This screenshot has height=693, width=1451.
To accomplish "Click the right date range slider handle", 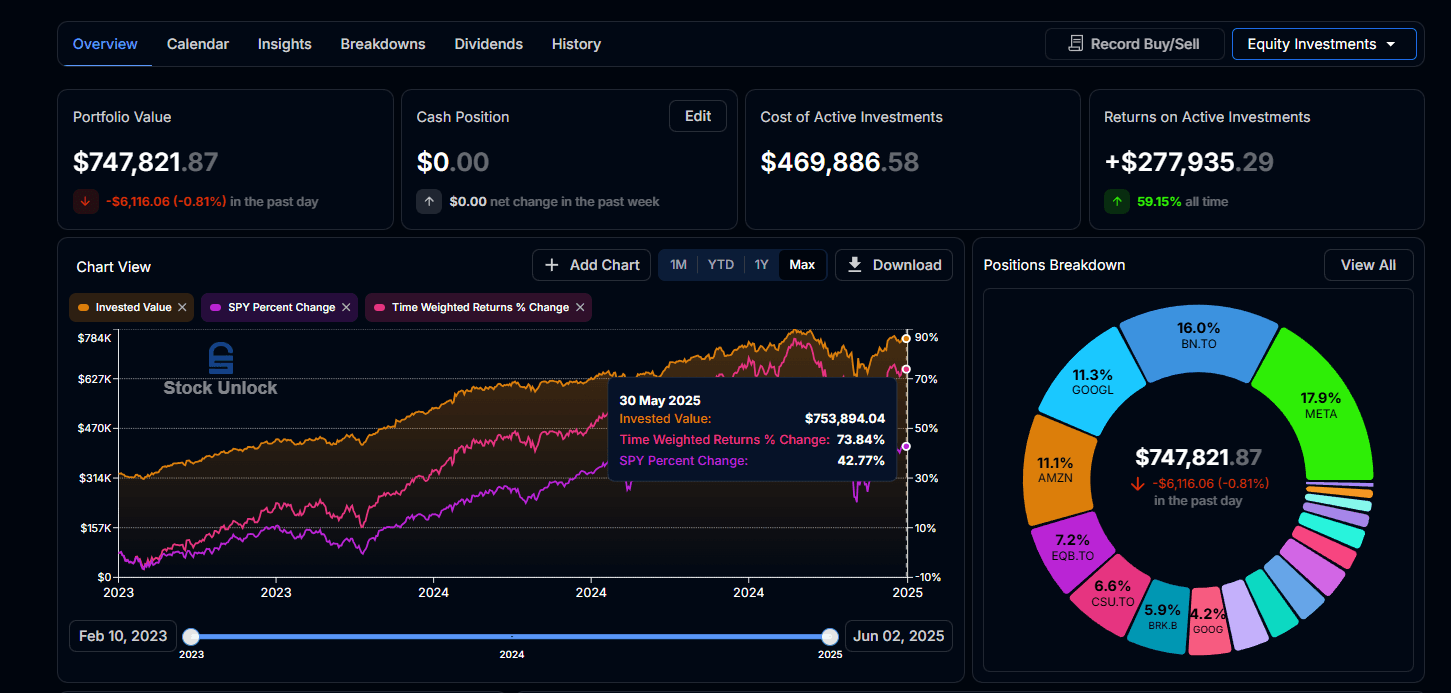I will [x=829, y=636].
